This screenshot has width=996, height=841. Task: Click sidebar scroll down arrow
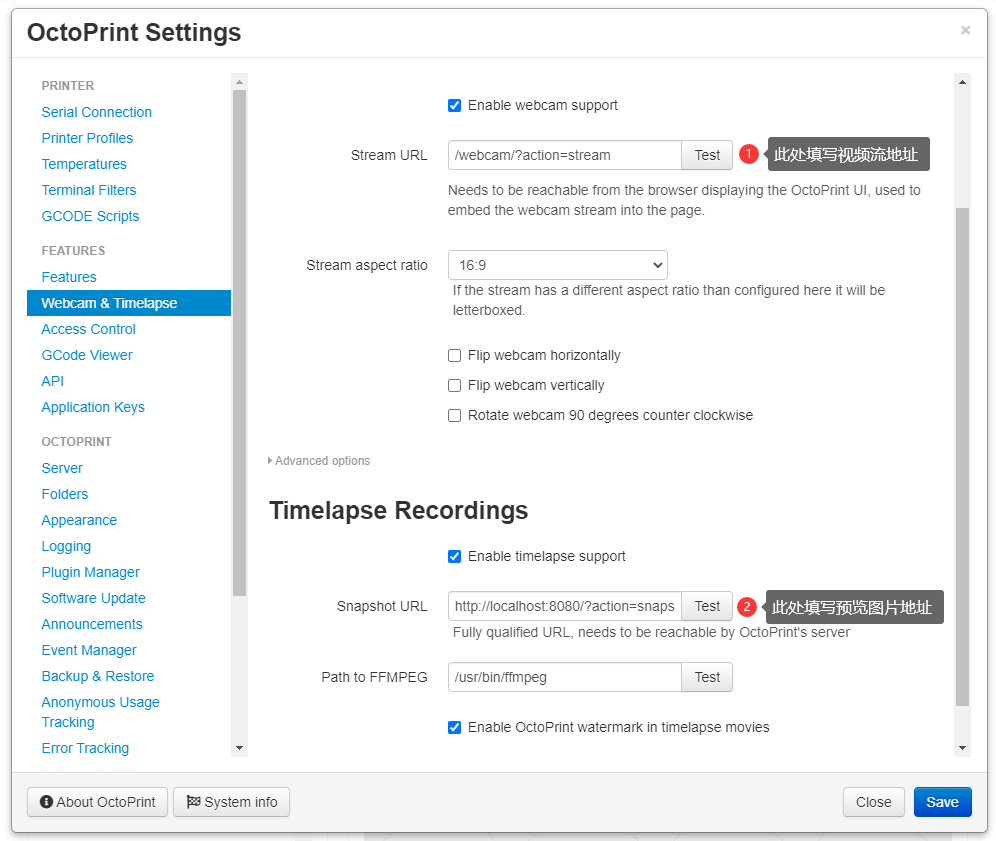pyautogui.click(x=239, y=747)
